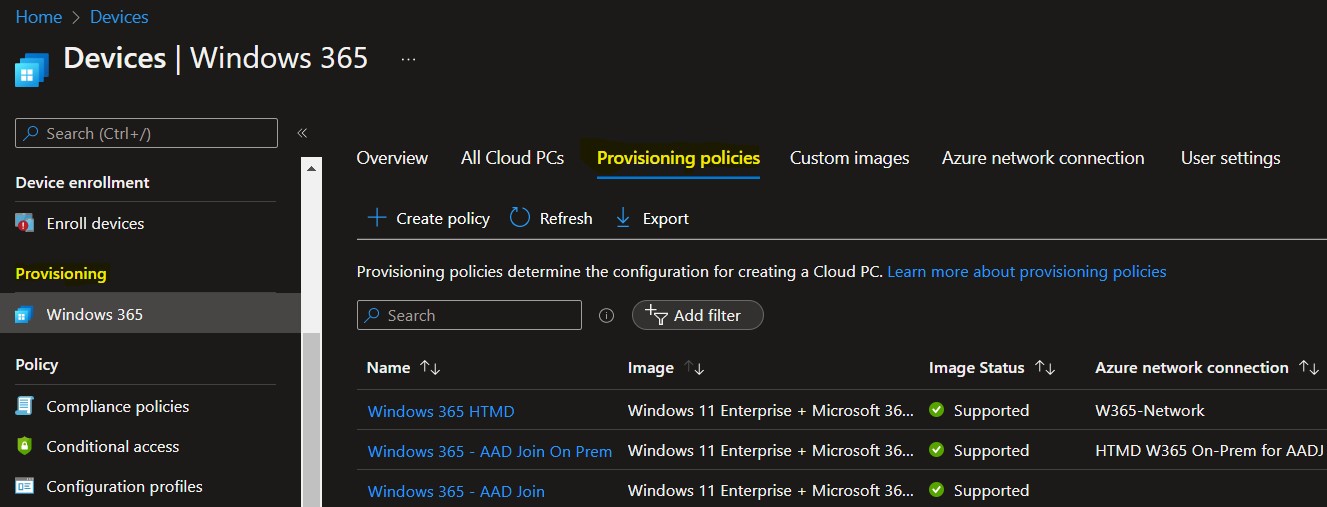Select Enroll devices in sidebar
The image size is (1327, 507).
point(95,223)
